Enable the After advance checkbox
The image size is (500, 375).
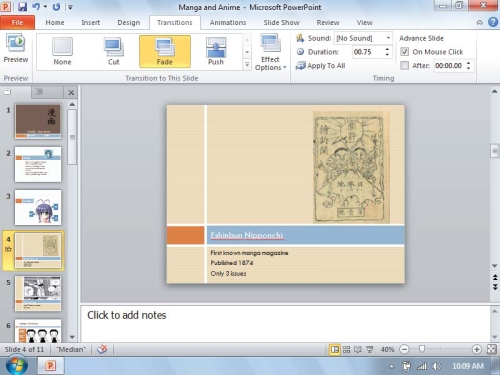(x=404, y=65)
